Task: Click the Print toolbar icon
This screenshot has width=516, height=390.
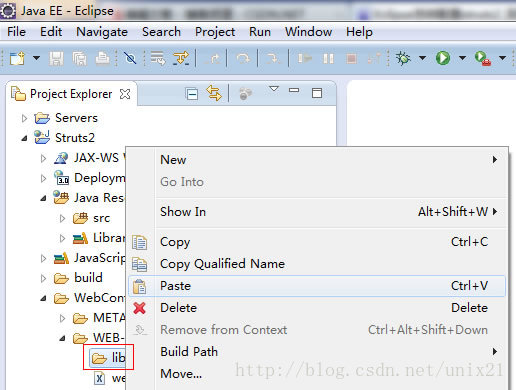Action: [x=102, y=59]
